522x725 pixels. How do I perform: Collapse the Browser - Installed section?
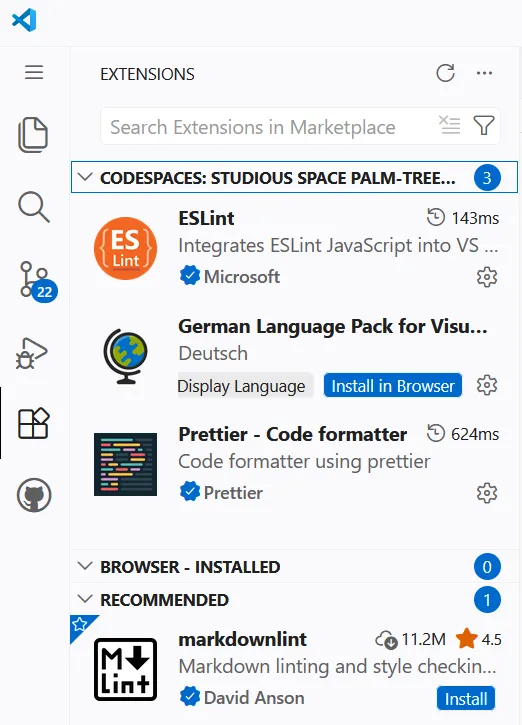tap(85, 566)
